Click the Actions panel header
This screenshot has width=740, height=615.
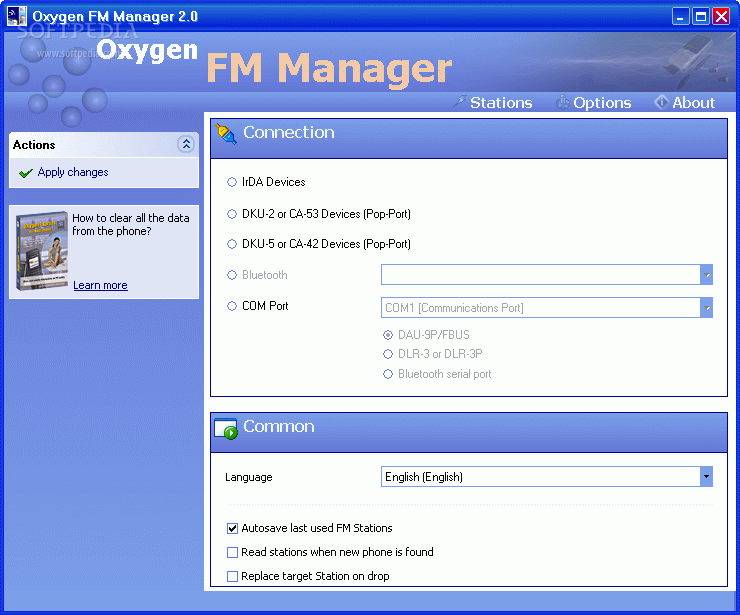[104, 145]
